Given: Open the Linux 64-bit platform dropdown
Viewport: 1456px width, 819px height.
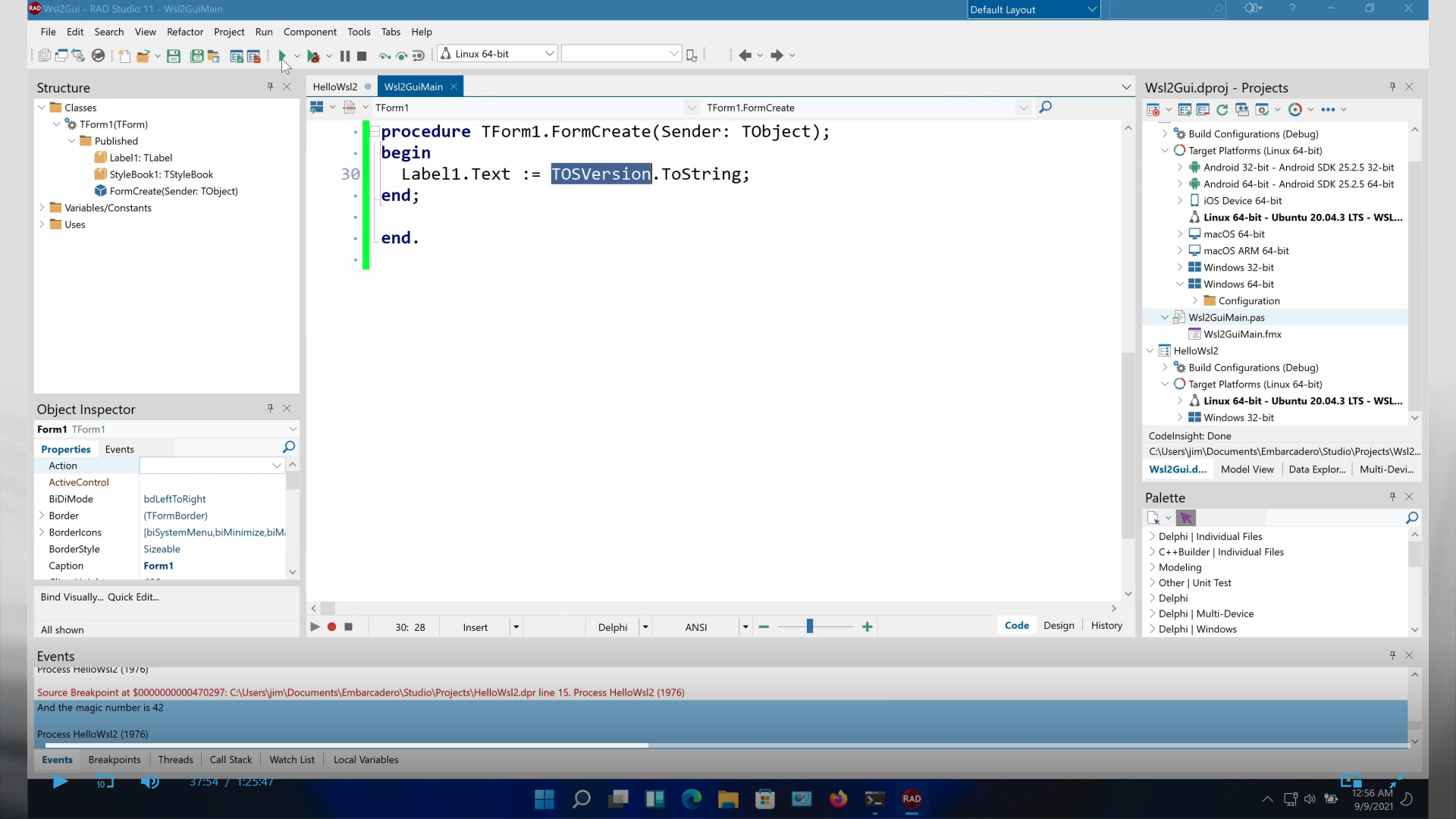Looking at the screenshot, I should point(550,54).
